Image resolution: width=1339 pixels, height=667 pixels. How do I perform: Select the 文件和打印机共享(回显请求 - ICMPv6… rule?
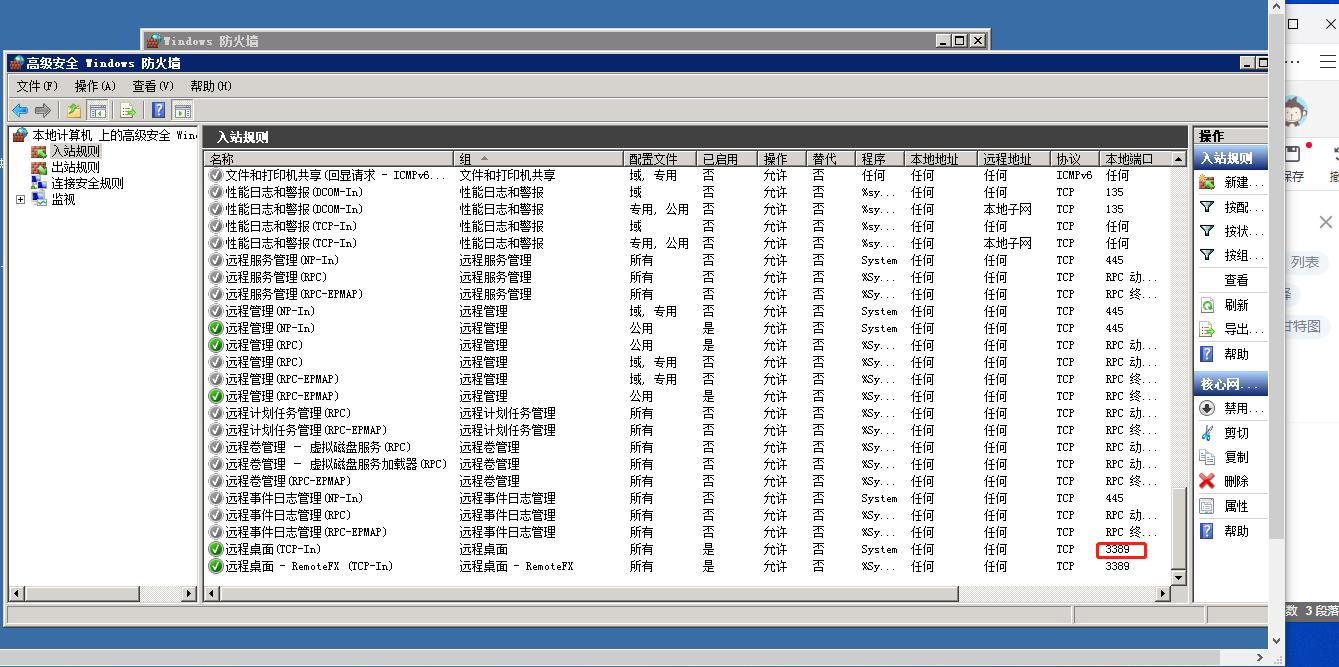click(x=688, y=175)
